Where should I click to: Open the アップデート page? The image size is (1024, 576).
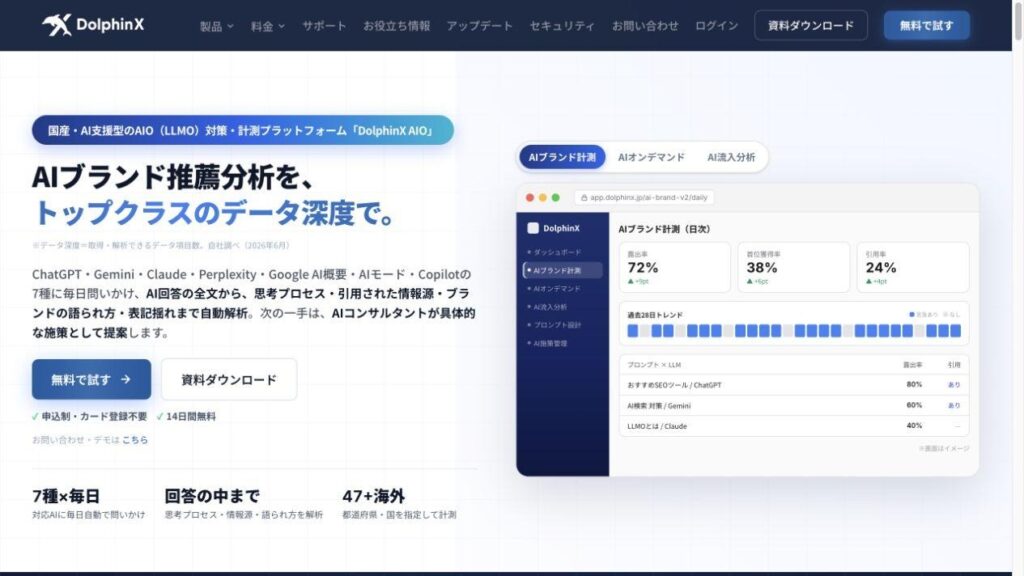click(479, 26)
